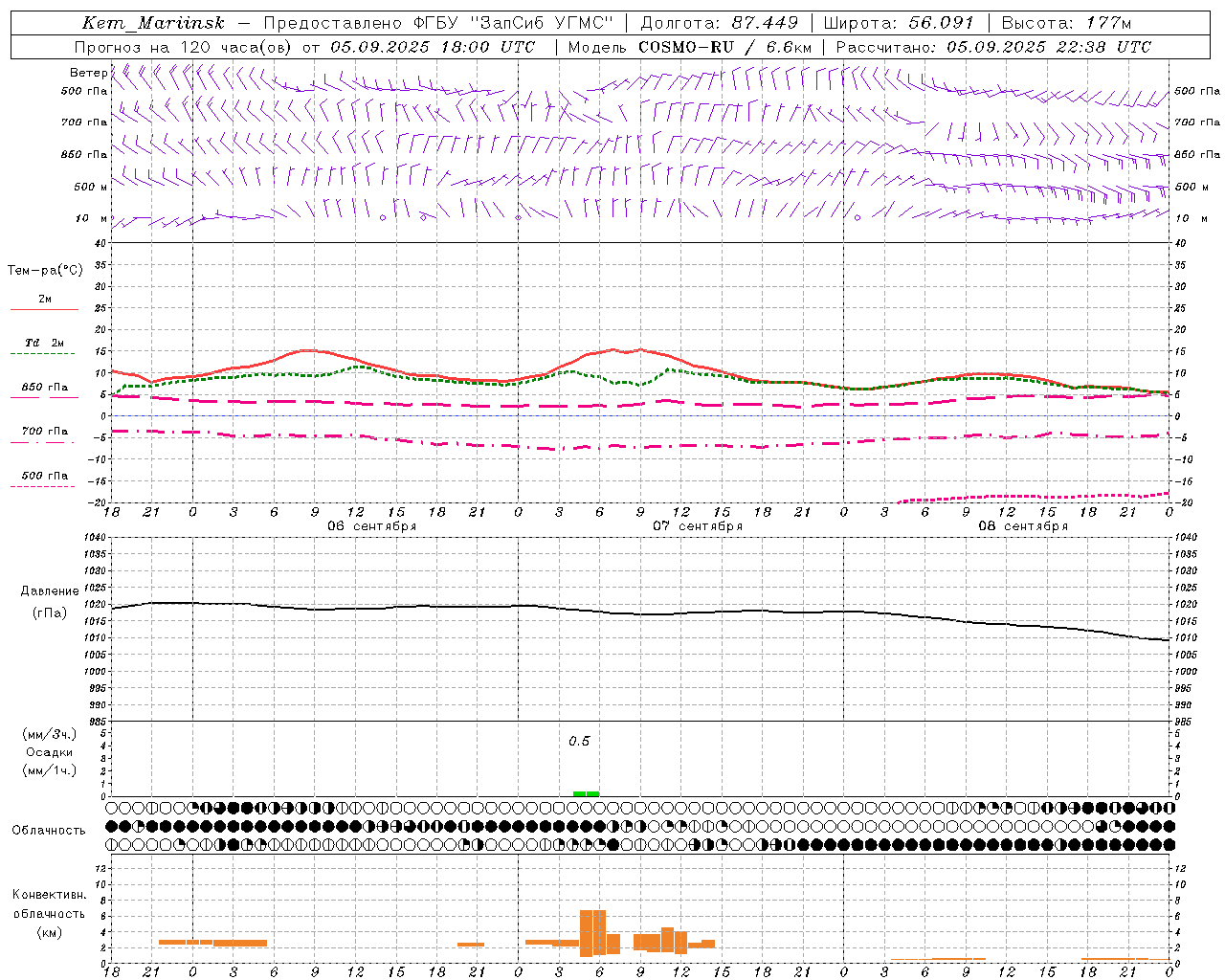1225x980 pixels.
Task: Click the 500 м wind level label on left
Action: point(91,187)
